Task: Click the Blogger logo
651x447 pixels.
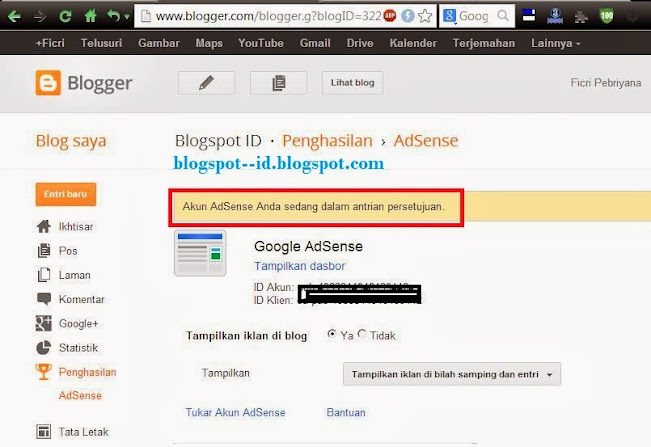Action: click(x=84, y=83)
